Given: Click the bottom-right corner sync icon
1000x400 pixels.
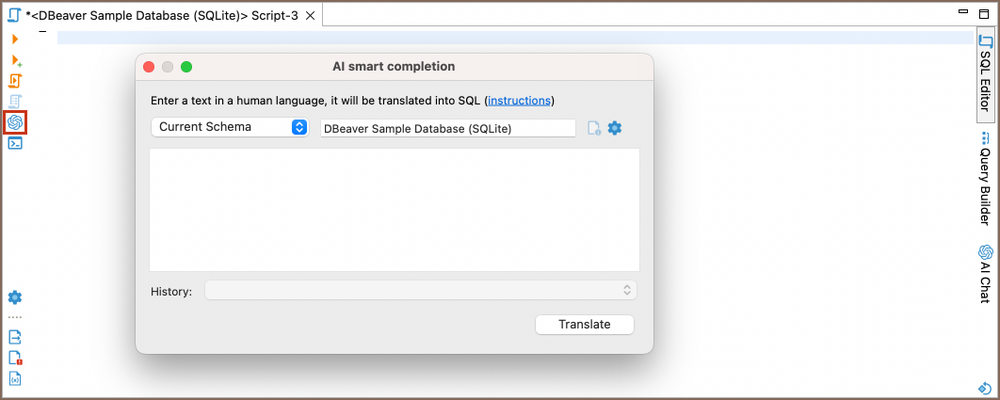Looking at the screenshot, I should click(984, 388).
